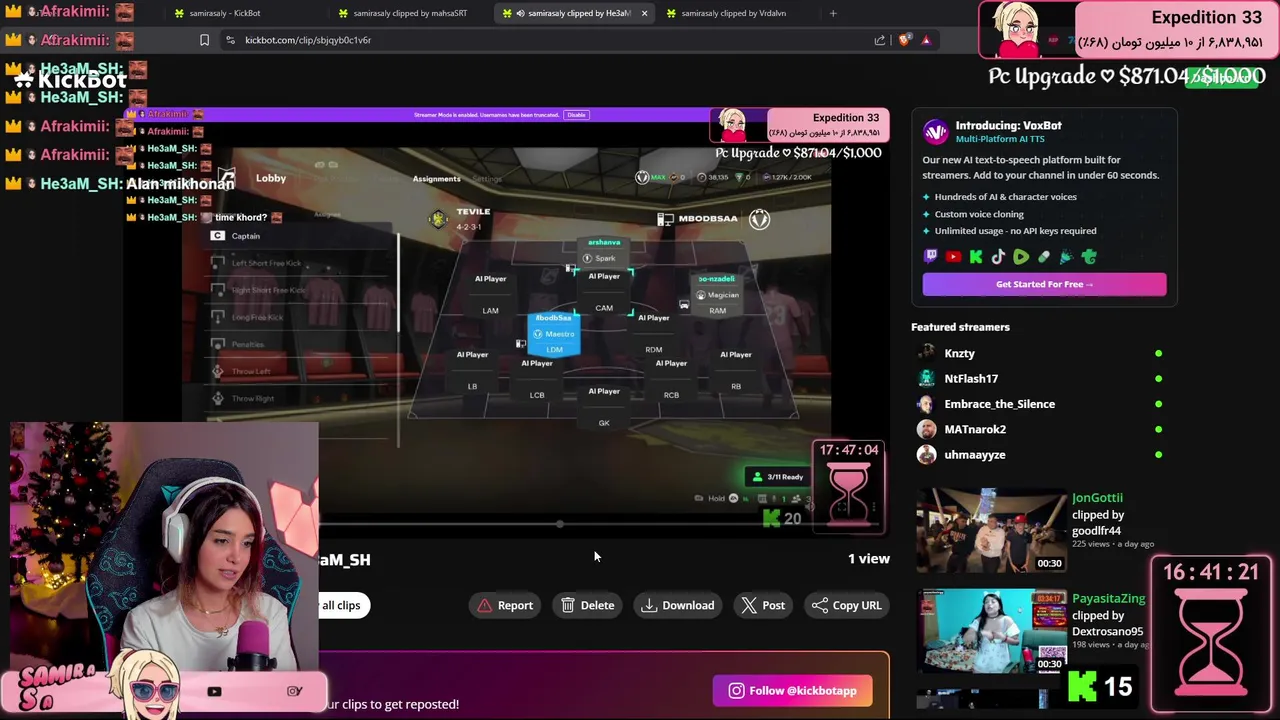Click the share icon in the address bar
Viewport: 1280px width, 720px height.
point(880,40)
